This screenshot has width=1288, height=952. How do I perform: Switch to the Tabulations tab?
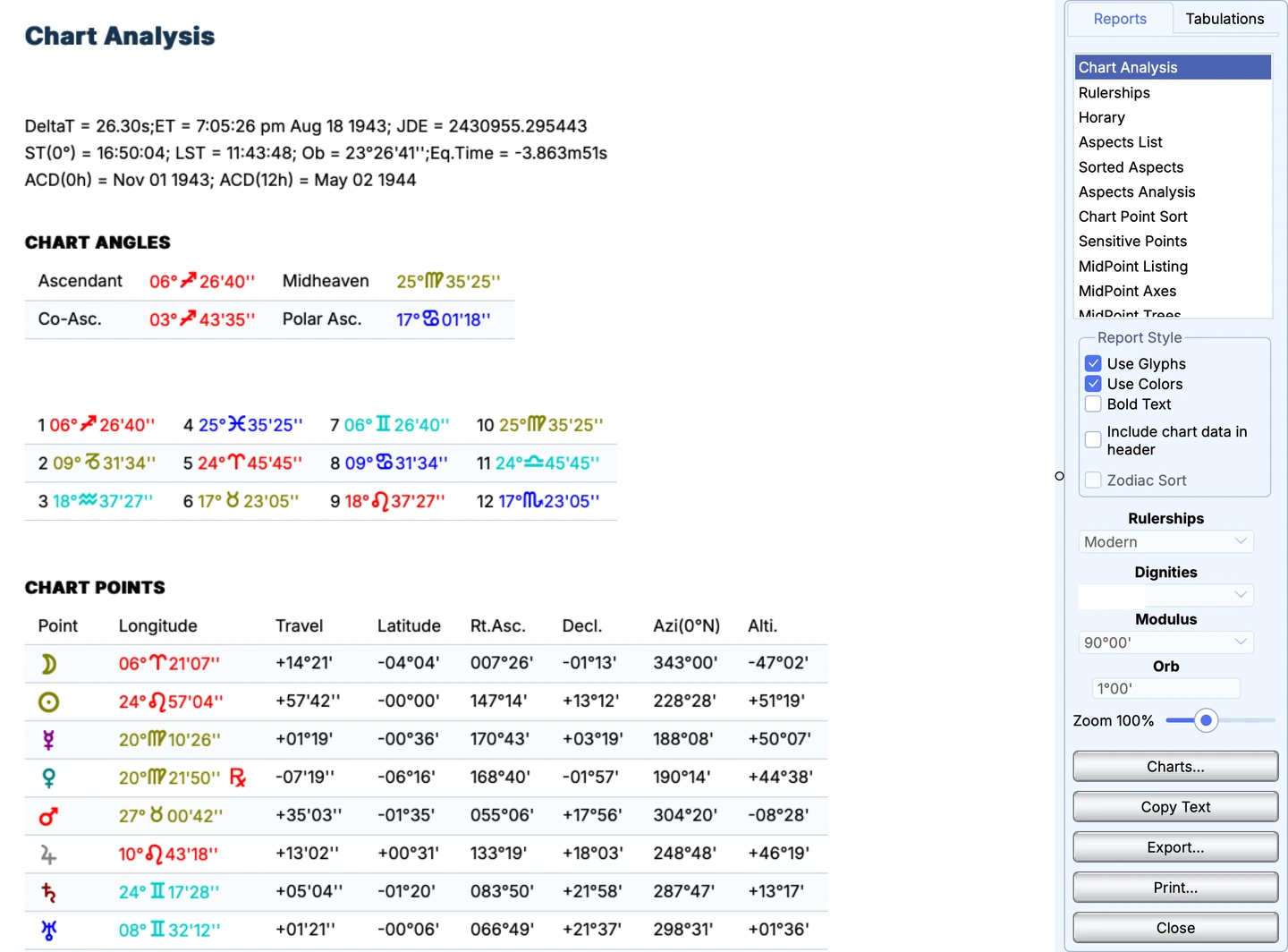[1224, 19]
